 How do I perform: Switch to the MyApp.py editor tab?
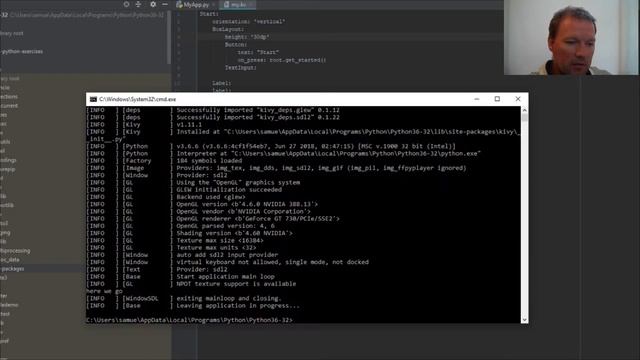195,5
